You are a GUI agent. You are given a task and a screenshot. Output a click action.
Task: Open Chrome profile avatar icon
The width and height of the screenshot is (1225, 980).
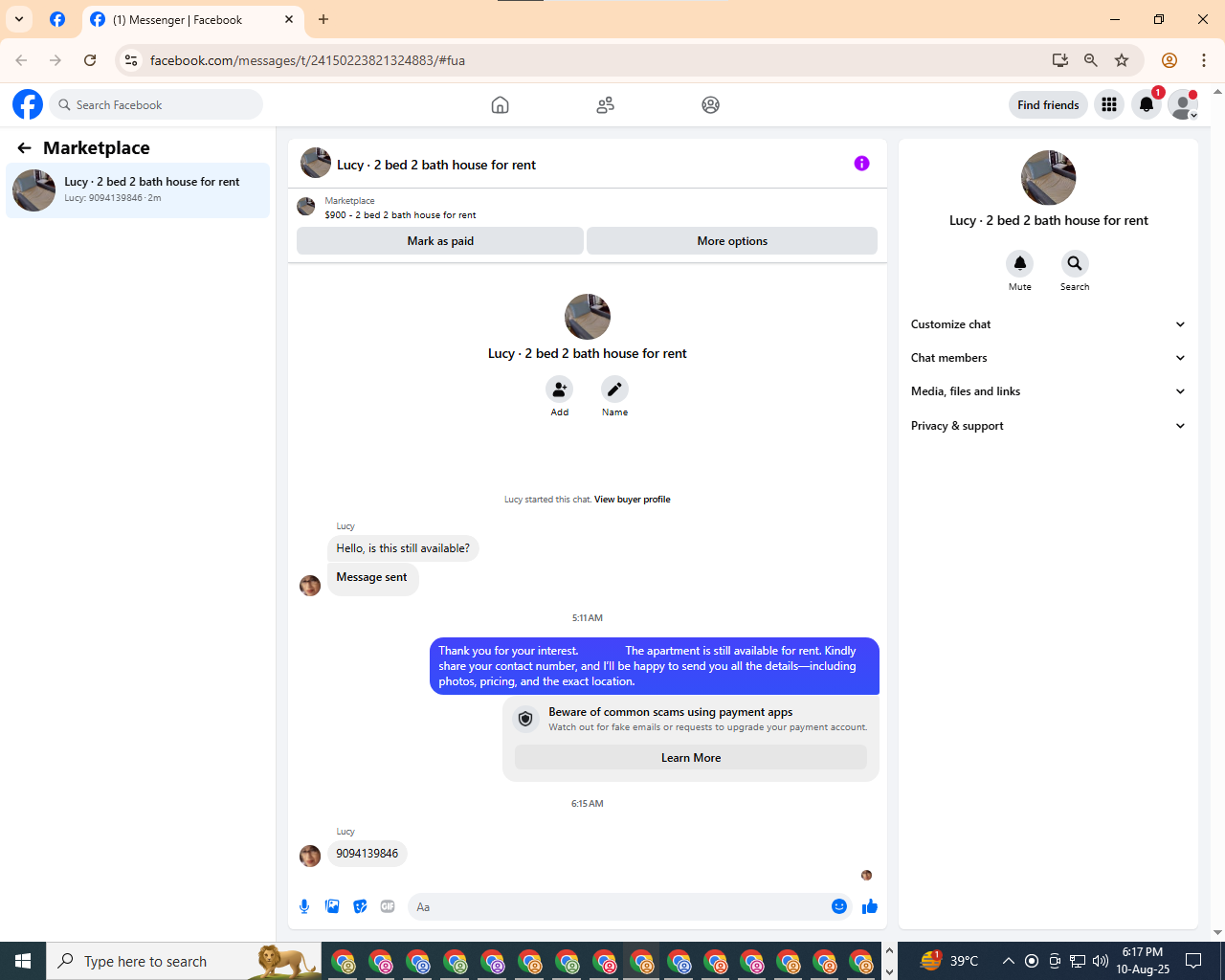click(x=1169, y=60)
